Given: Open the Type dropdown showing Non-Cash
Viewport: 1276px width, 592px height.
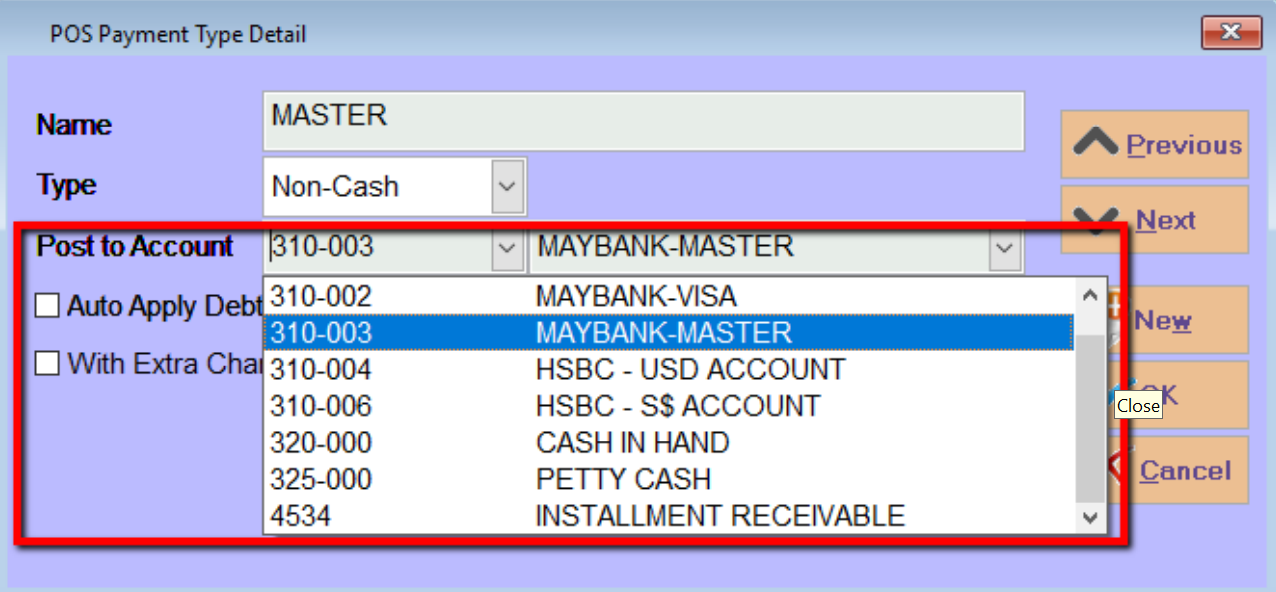Looking at the screenshot, I should pyautogui.click(x=508, y=186).
